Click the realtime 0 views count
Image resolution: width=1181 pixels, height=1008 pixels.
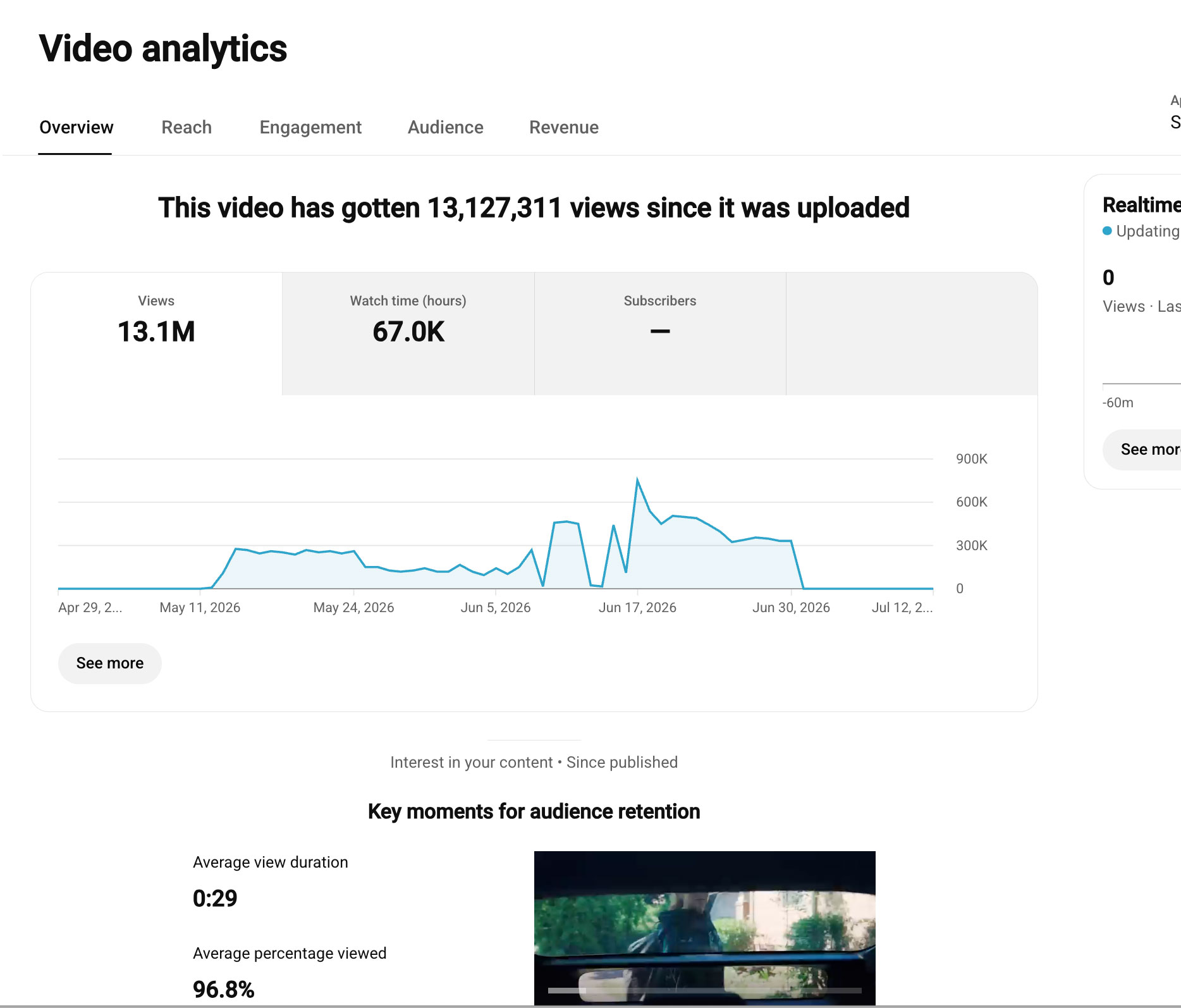pyautogui.click(x=1108, y=278)
